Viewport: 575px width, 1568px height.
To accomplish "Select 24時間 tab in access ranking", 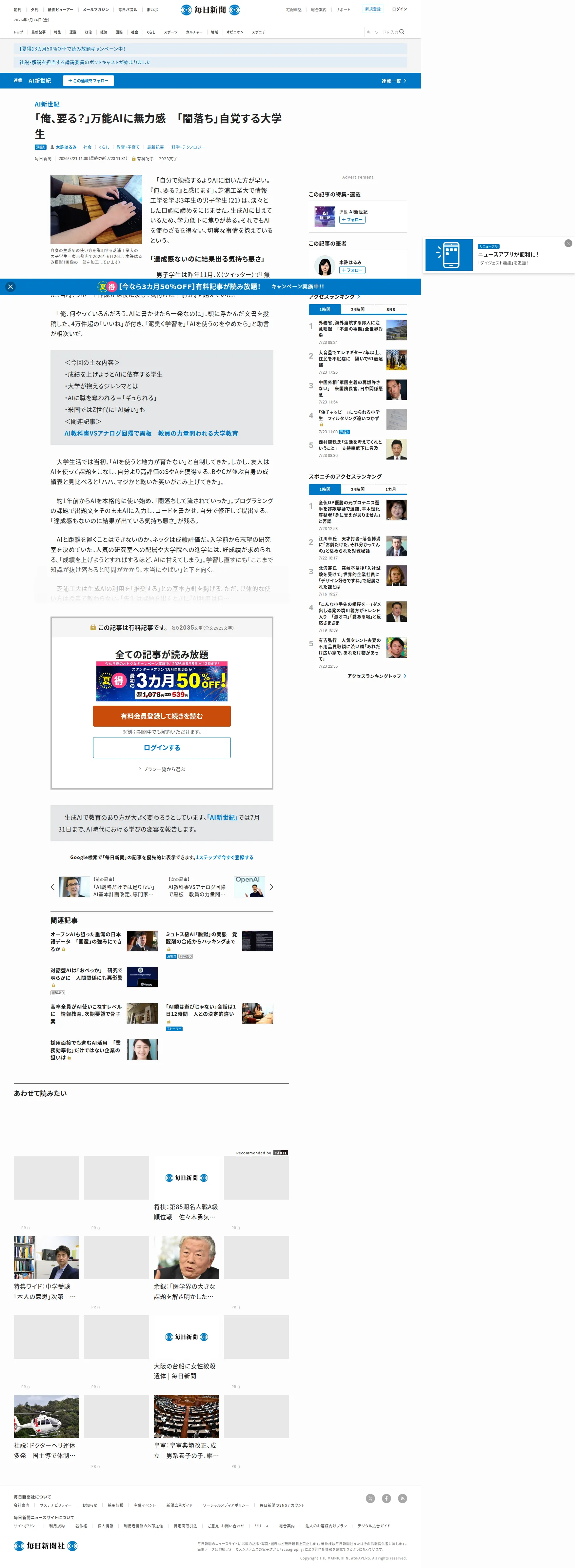I will coord(358,309).
